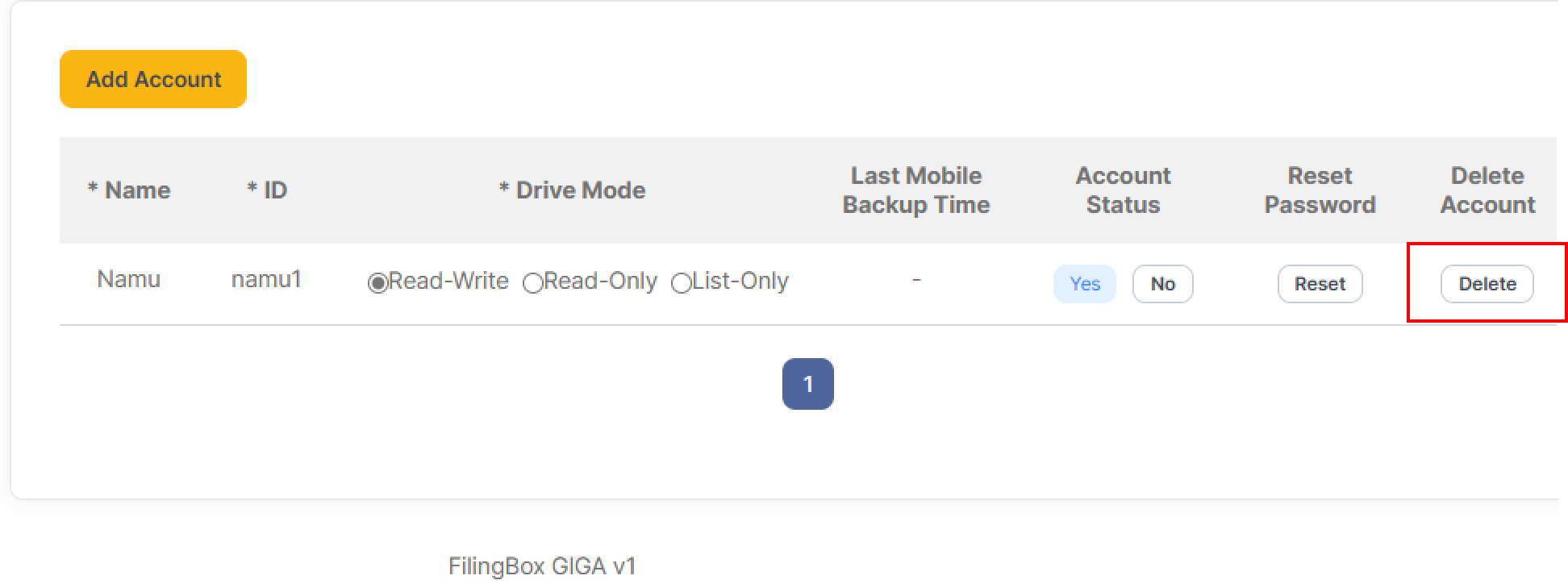This screenshot has height=584, width=1568.
Task: Select the namu1 account ID
Action: tap(266, 280)
